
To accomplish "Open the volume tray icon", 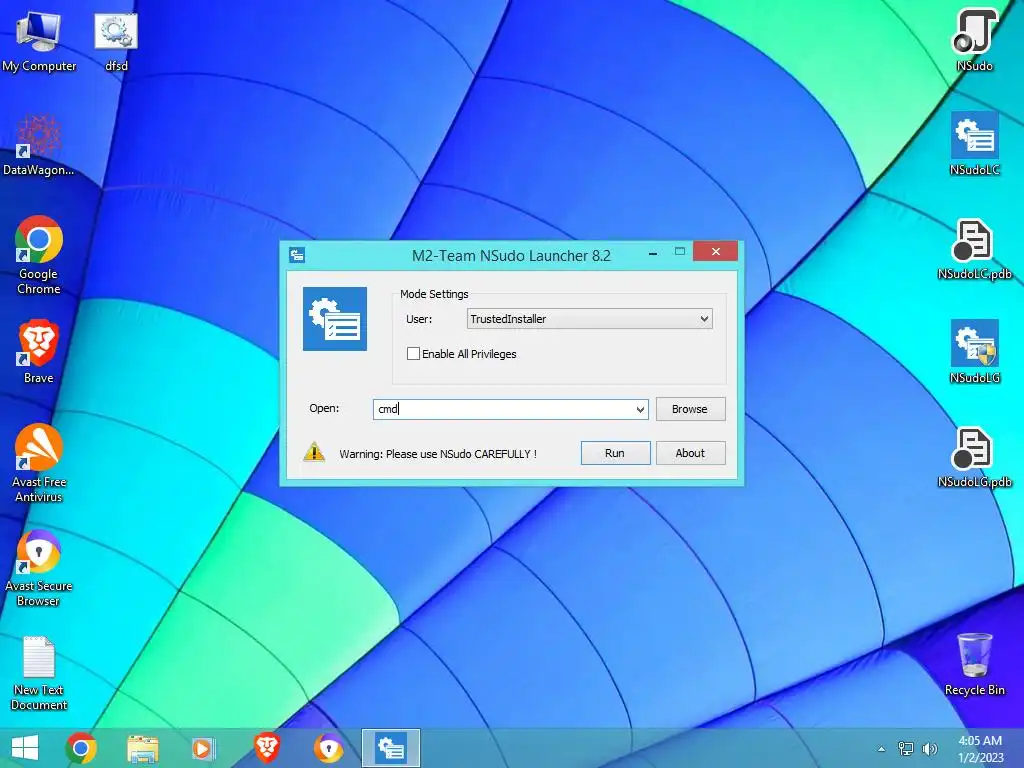I will coord(929,749).
